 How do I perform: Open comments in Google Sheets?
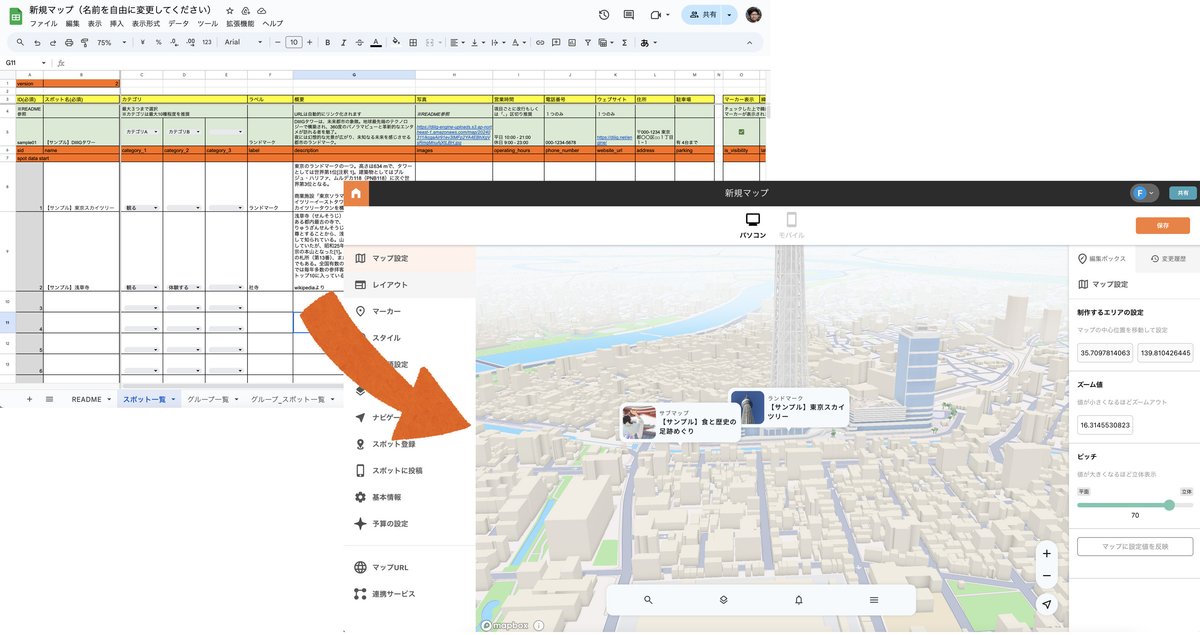click(x=631, y=15)
